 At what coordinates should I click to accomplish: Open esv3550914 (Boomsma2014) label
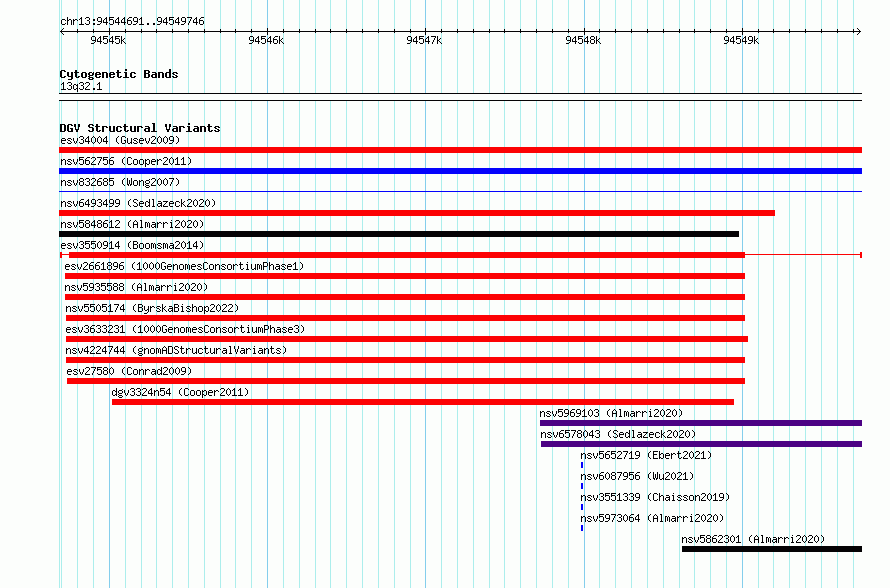(x=132, y=245)
